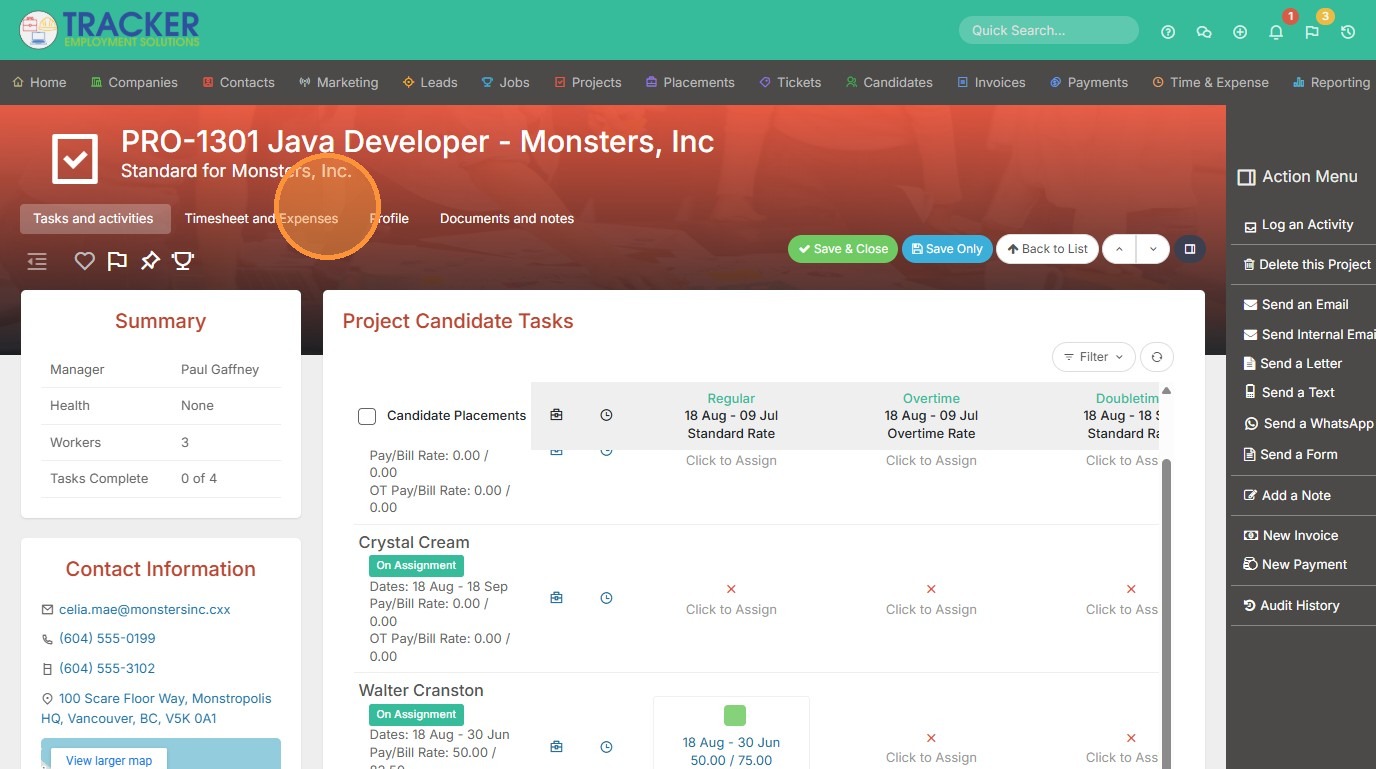The height and width of the screenshot is (769, 1376).
Task: Open the flagged items icon in top bar
Action: [x=1312, y=32]
